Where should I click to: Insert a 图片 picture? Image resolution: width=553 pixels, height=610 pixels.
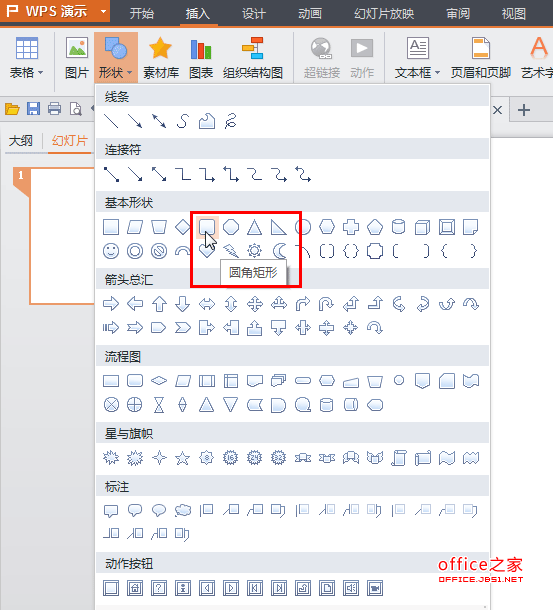(x=77, y=58)
